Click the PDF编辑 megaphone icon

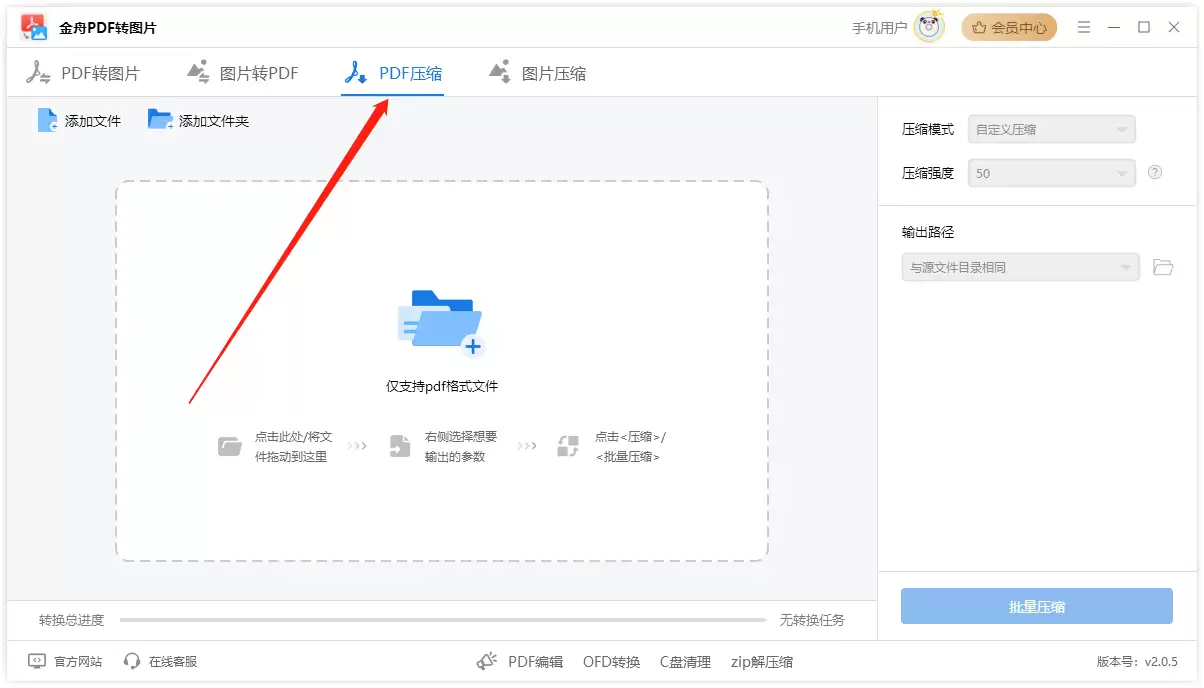(x=487, y=661)
